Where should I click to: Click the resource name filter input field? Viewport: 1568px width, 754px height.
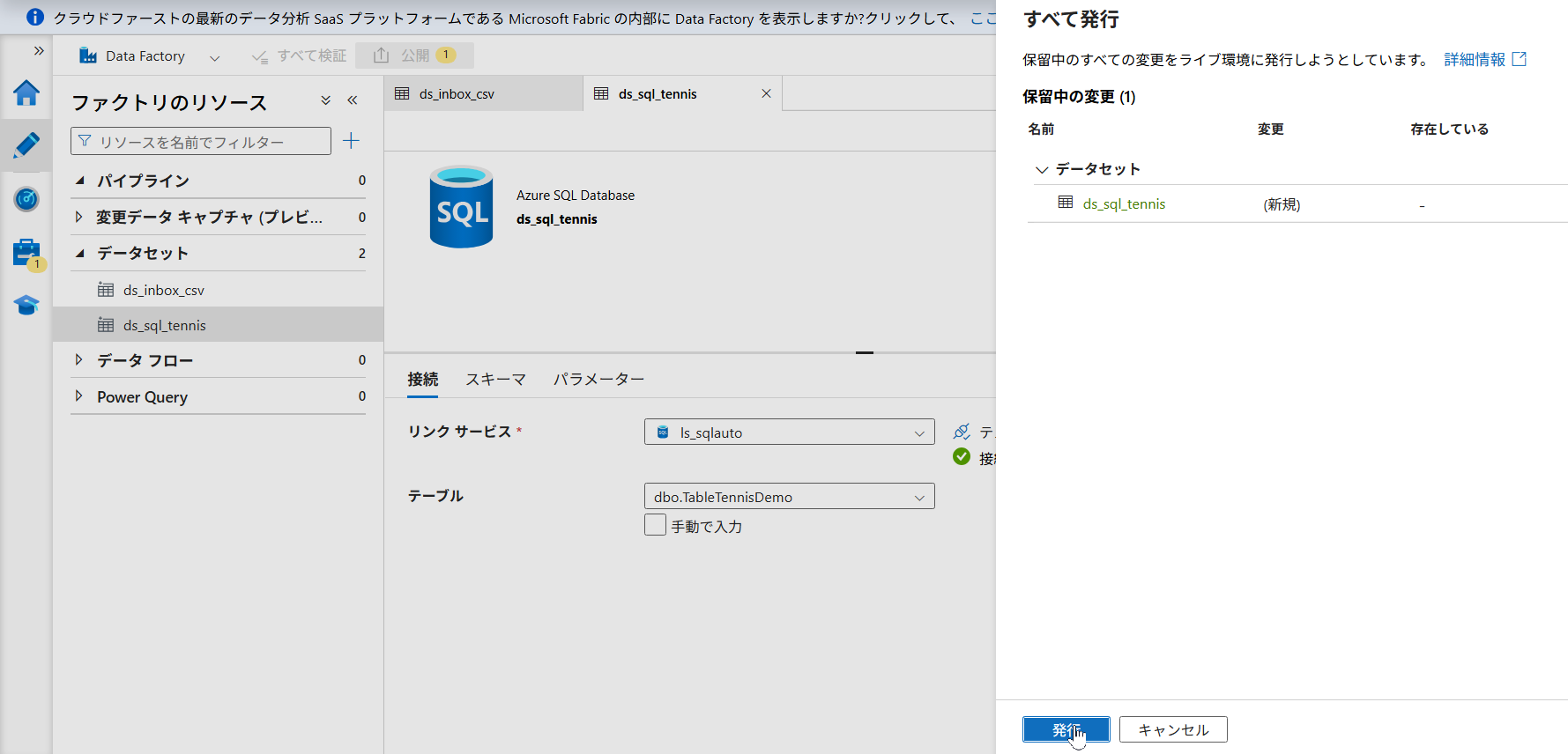coord(201,142)
